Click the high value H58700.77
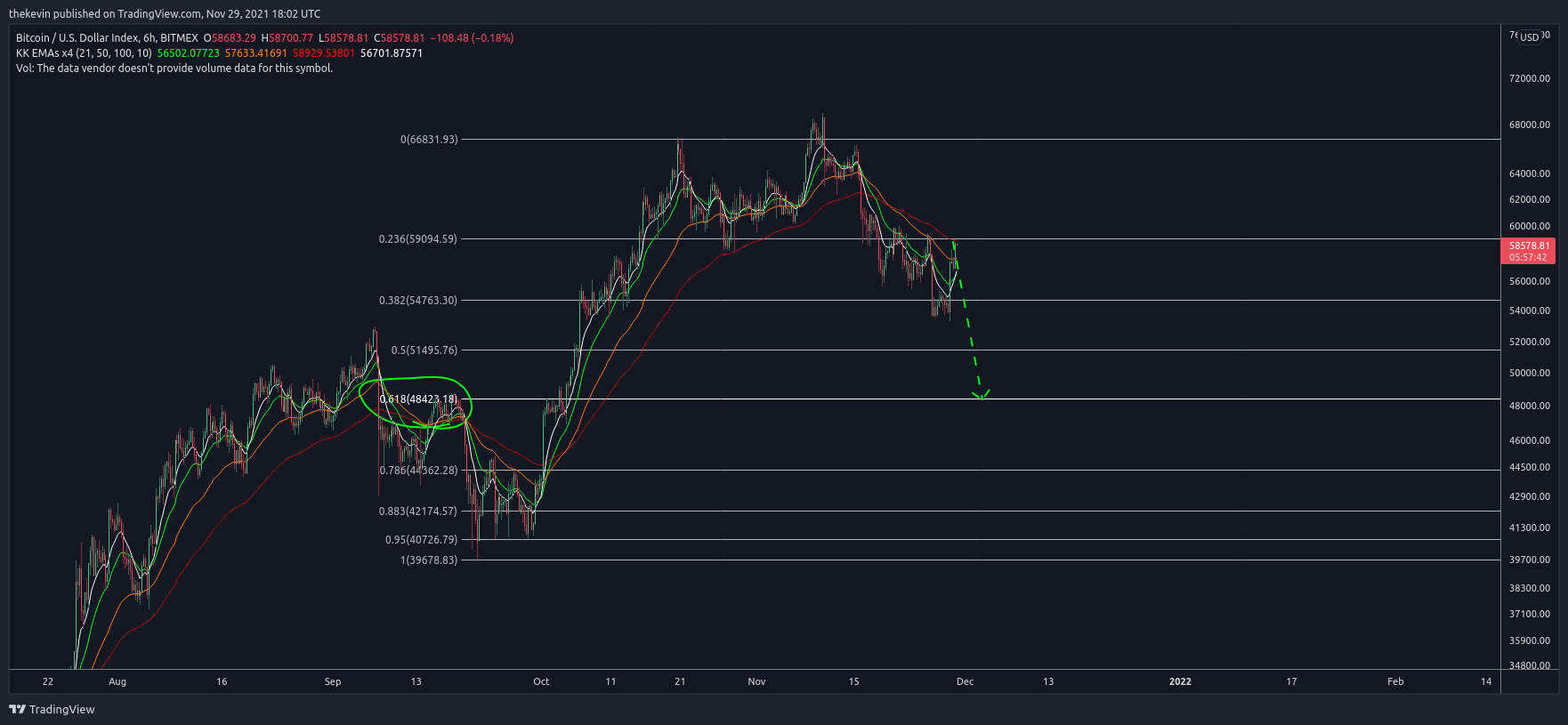1568x725 pixels. pos(287,38)
